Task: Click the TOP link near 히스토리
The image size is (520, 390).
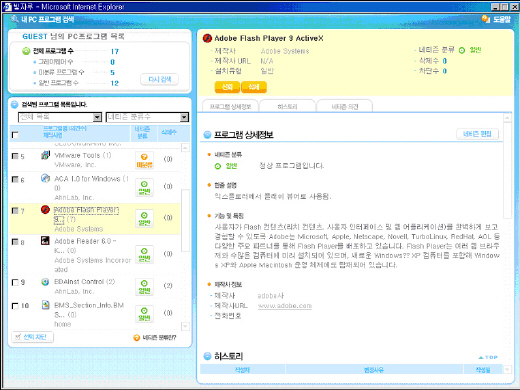Action: pyautogui.click(x=488, y=357)
